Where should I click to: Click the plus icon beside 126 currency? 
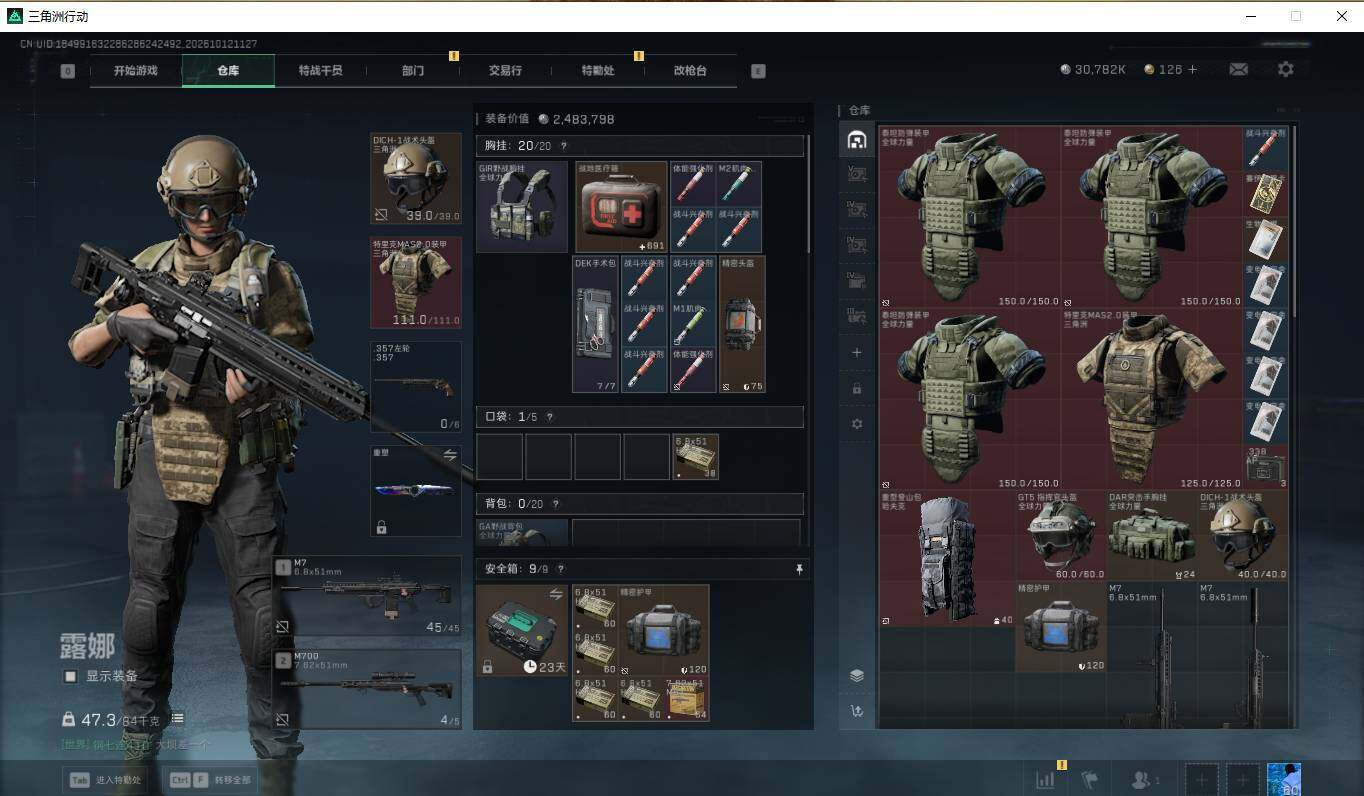pos(1192,70)
